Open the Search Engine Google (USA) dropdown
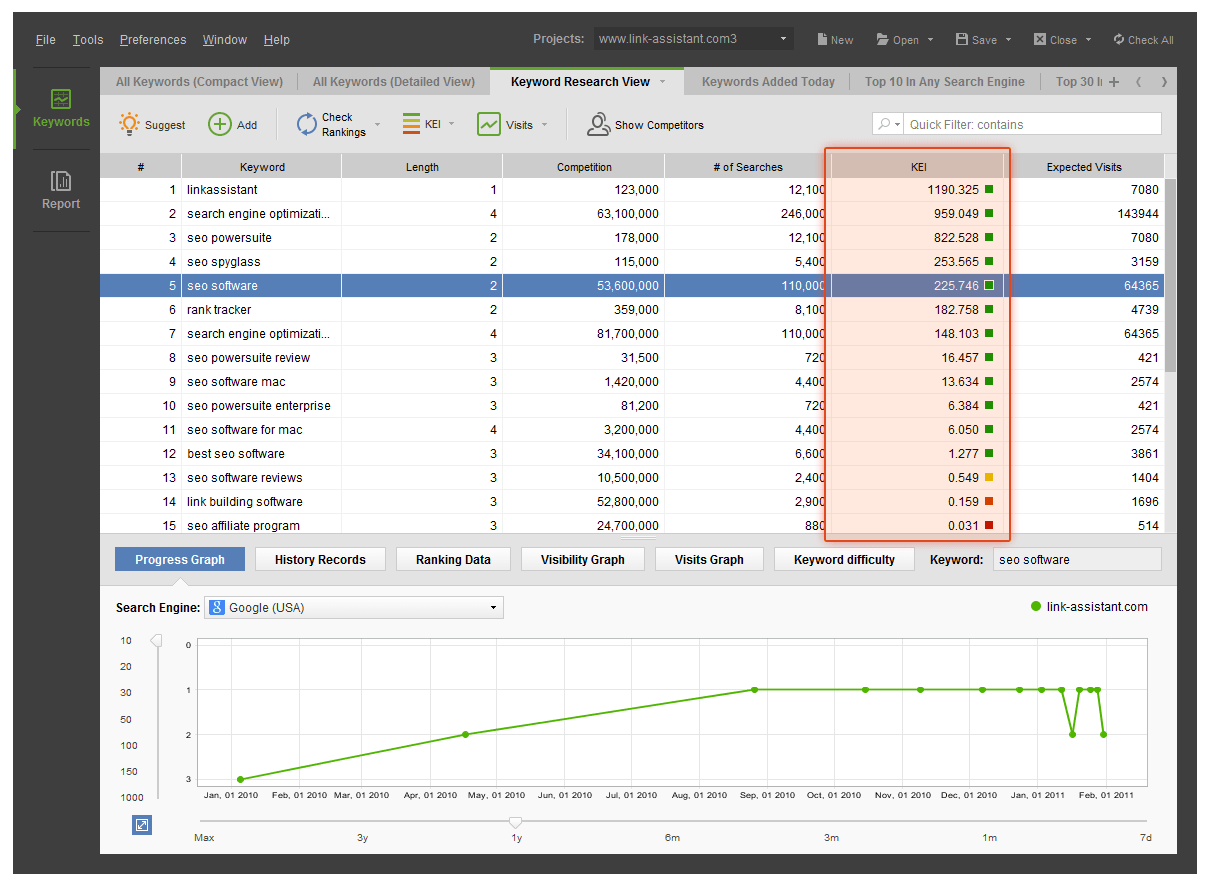Screen dimensions: 1207x886 point(354,607)
